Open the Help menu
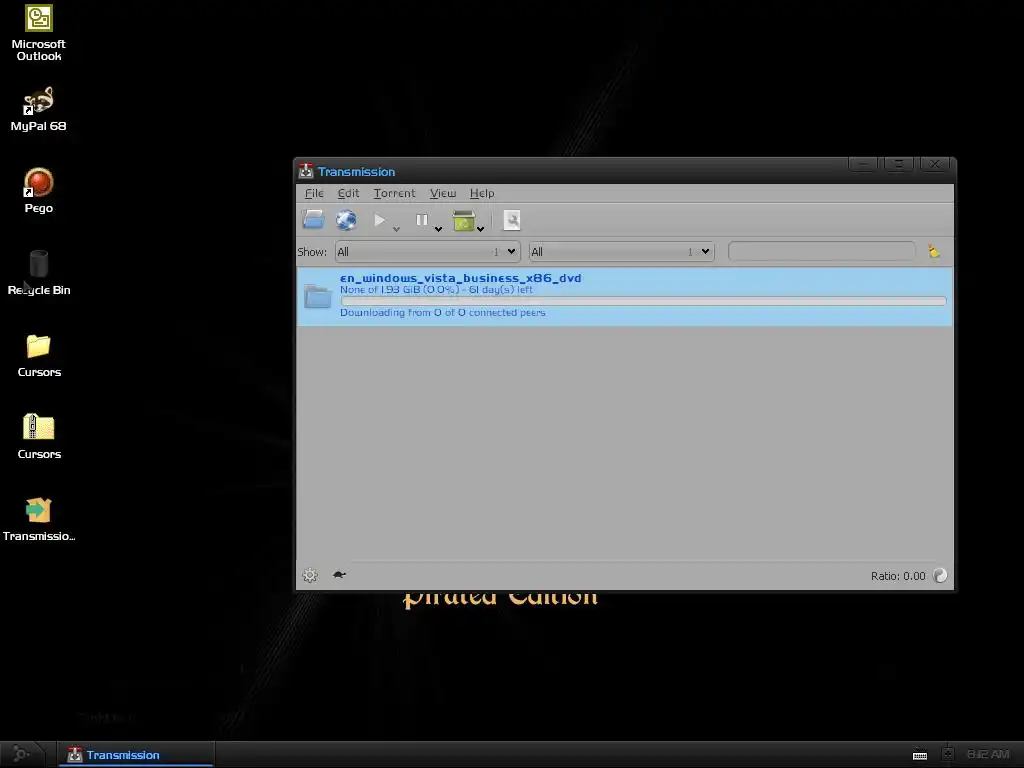Image resolution: width=1024 pixels, height=768 pixels. click(x=482, y=193)
